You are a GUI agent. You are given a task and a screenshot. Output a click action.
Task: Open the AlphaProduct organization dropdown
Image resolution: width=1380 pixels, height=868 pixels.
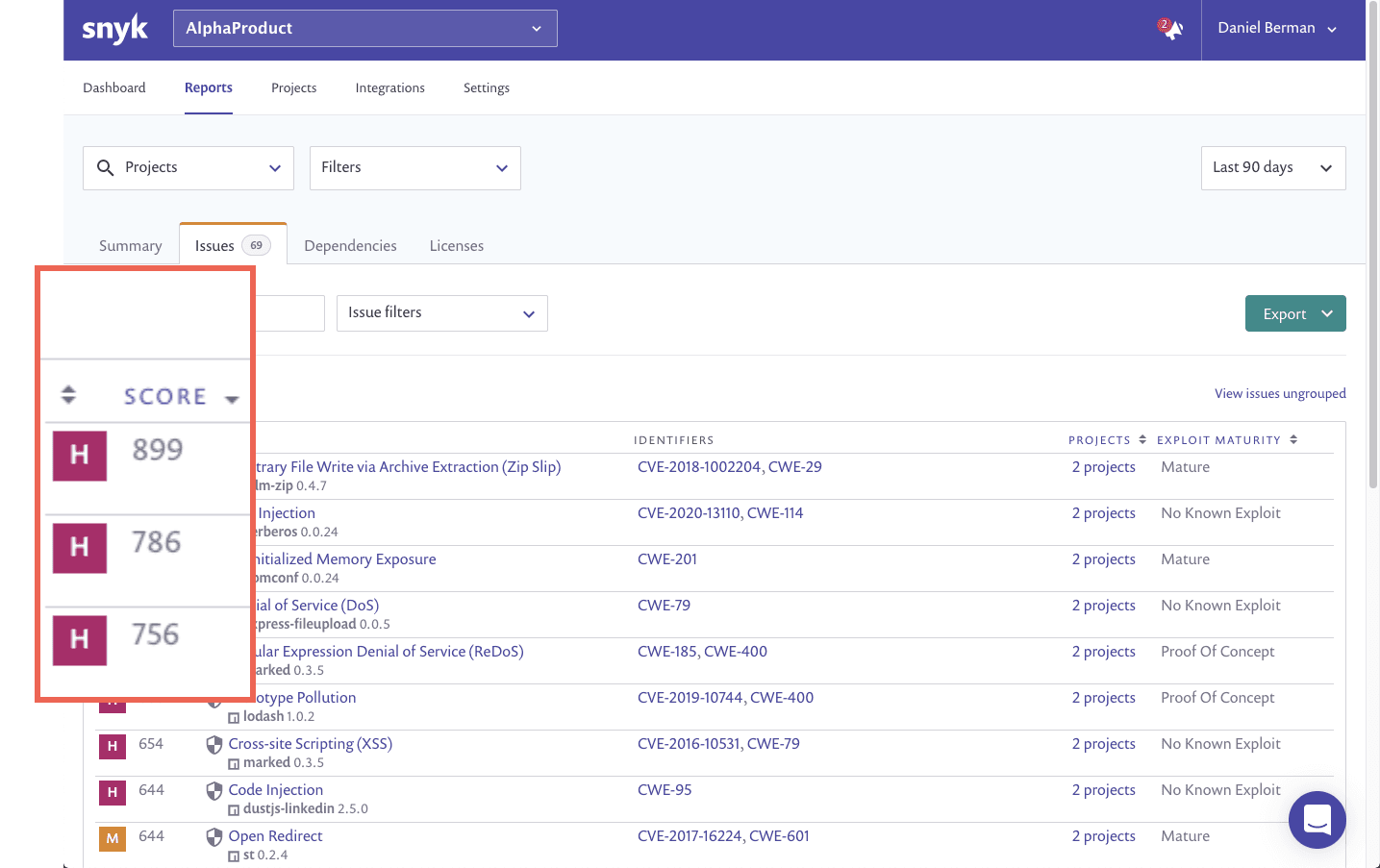[x=365, y=28]
